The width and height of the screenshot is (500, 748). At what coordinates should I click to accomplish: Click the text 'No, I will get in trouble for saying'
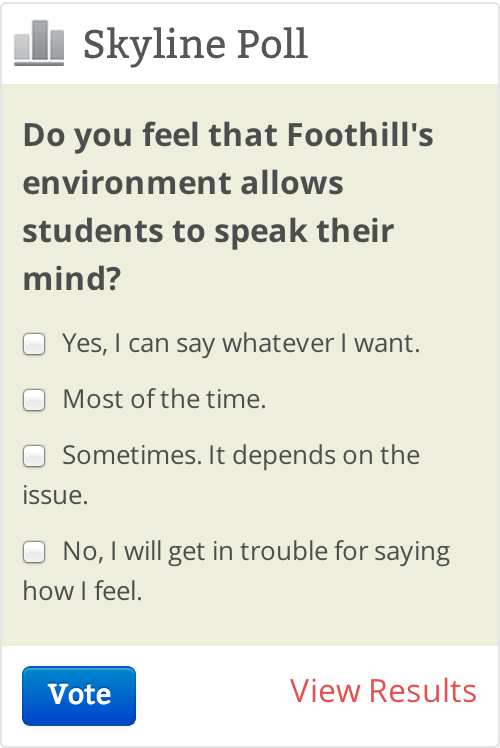[257, 552]
